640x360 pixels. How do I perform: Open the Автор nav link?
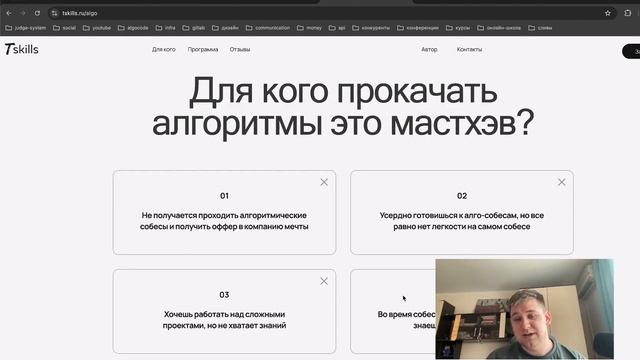pos(429,49)
